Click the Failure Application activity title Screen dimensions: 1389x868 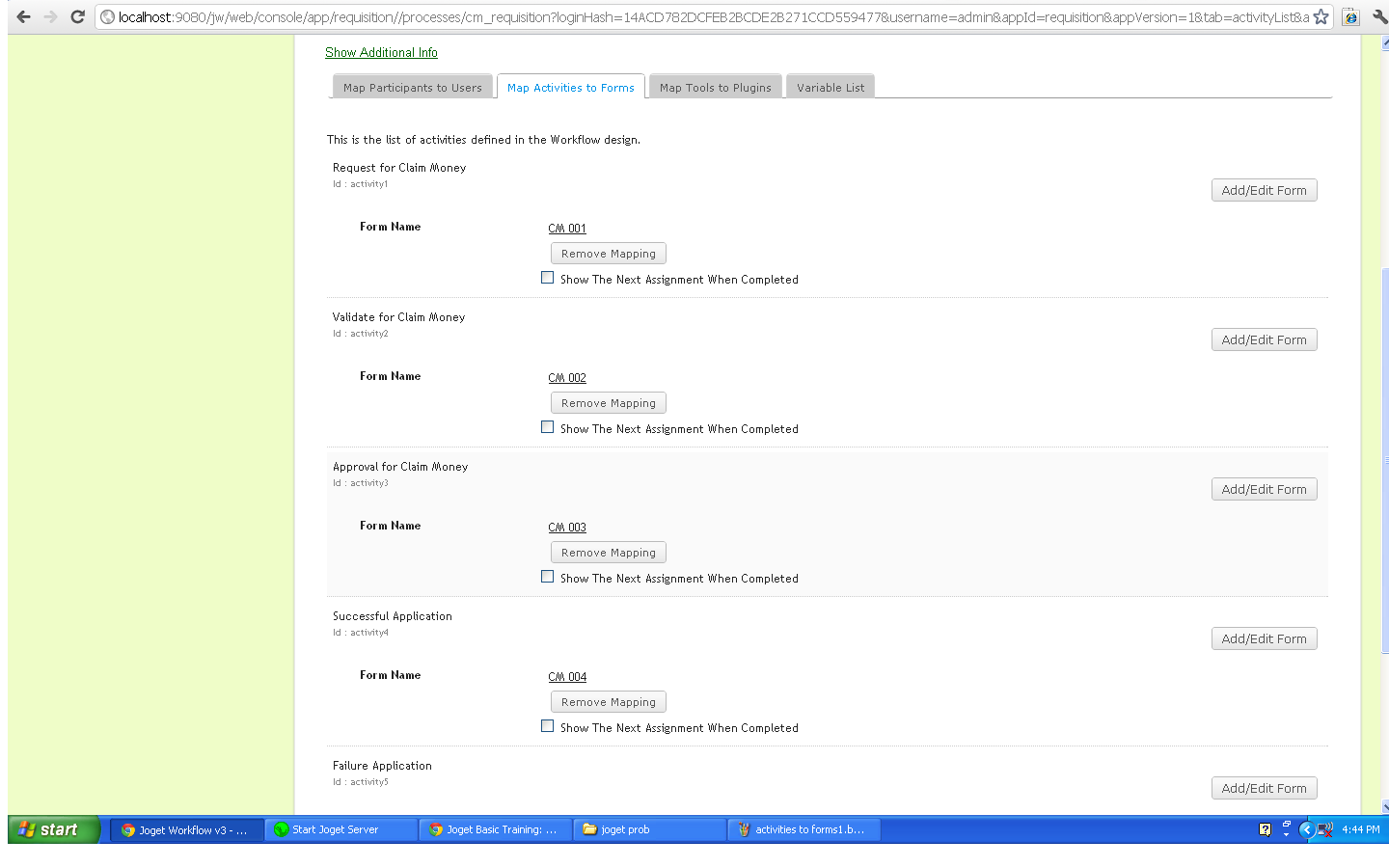tap(382, 766)
